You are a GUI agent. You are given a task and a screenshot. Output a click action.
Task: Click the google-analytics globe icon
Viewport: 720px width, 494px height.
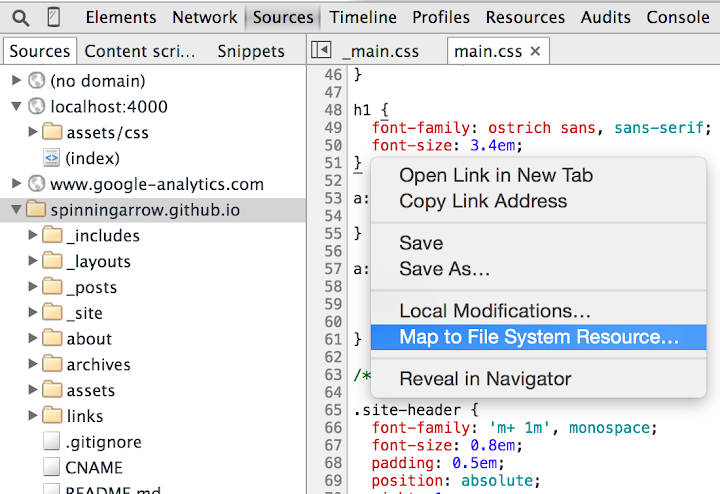(36, 184)
